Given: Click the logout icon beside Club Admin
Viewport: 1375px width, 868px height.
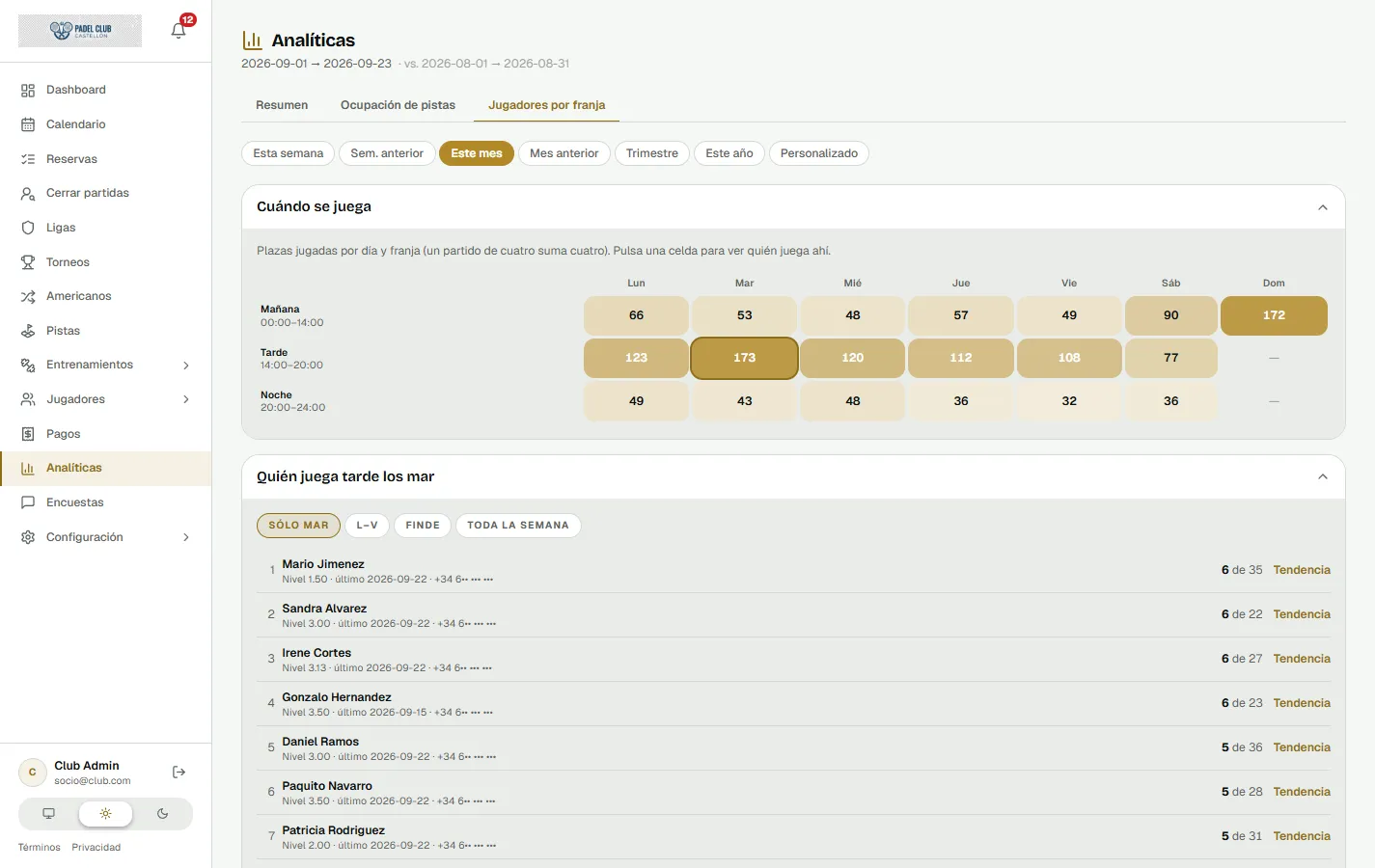Looking at the screenshot, I should [179, 773].
